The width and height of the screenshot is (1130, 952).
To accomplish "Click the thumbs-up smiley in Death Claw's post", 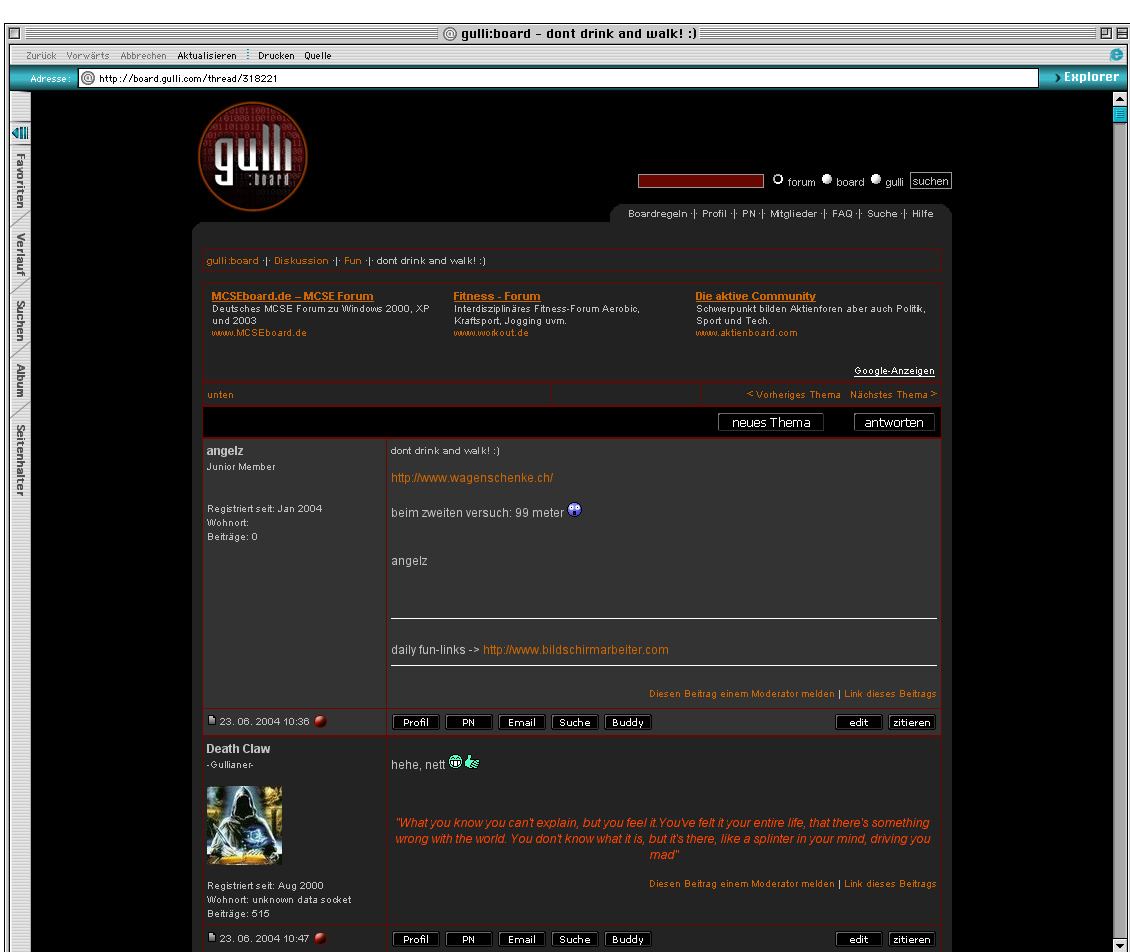I will [x=472, y=762].
